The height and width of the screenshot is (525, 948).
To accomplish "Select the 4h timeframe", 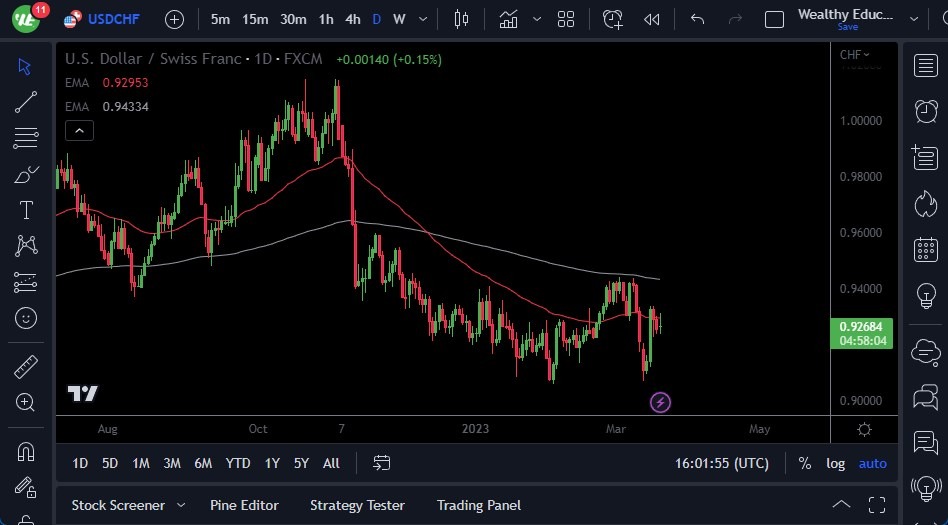I will point(352,19).
